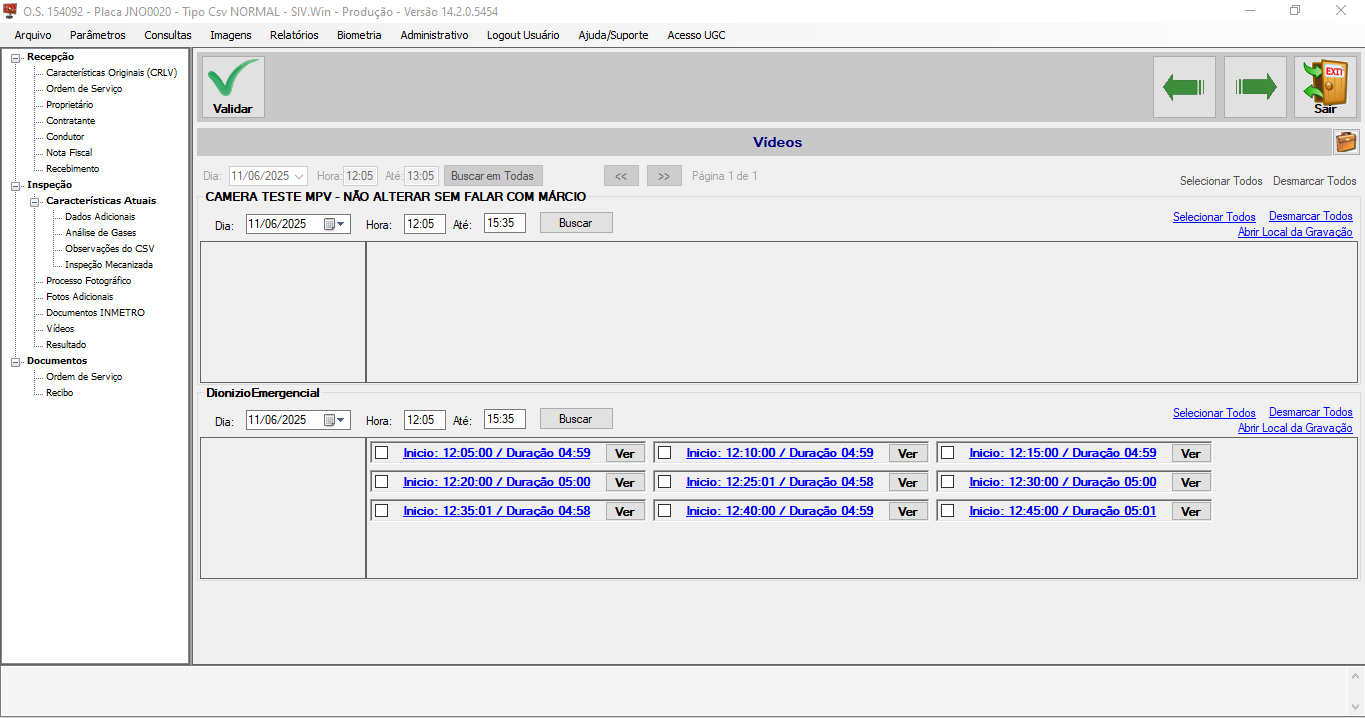Open the Biometria menu

click(x=359, y=35)
